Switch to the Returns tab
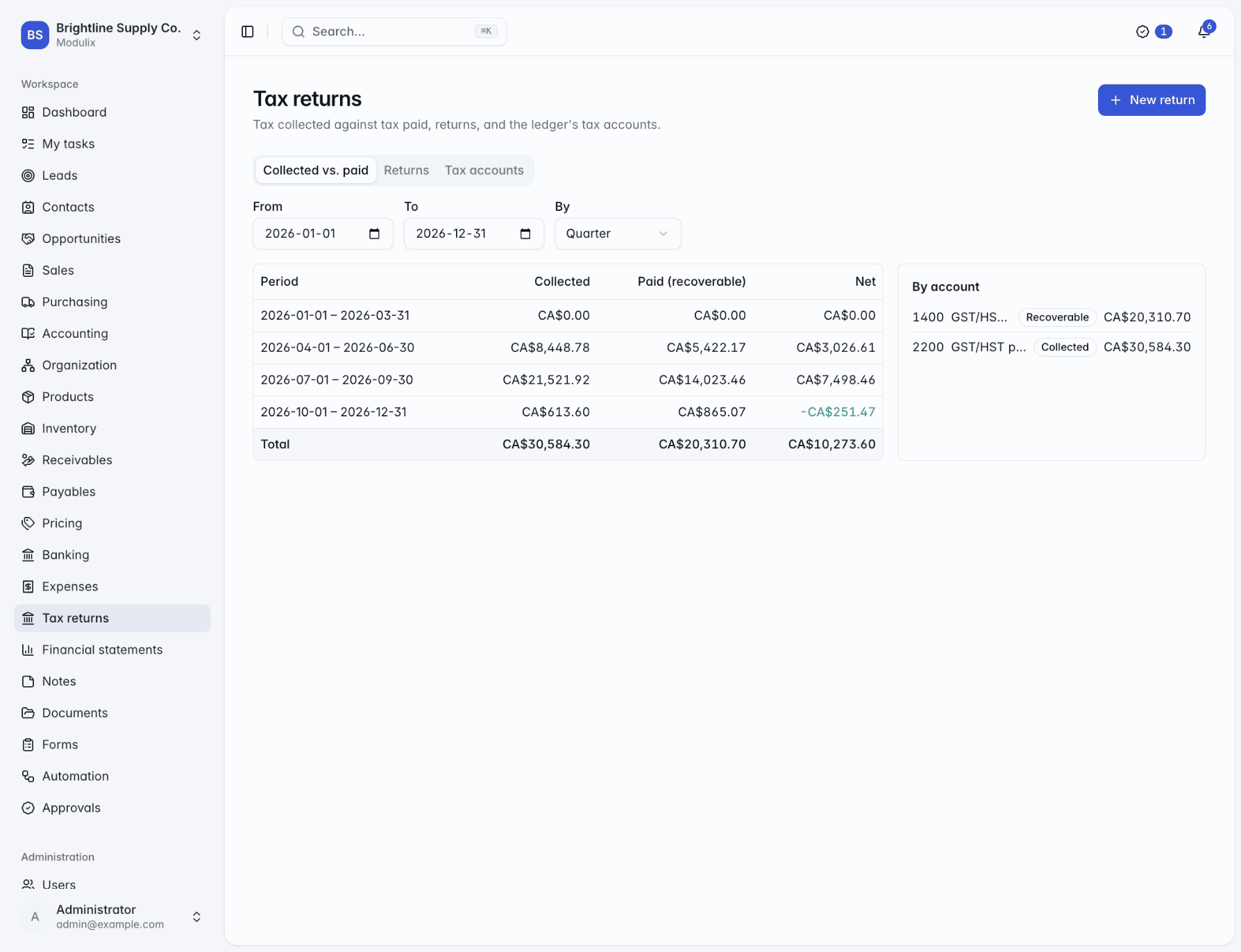 tap(406, 170)
